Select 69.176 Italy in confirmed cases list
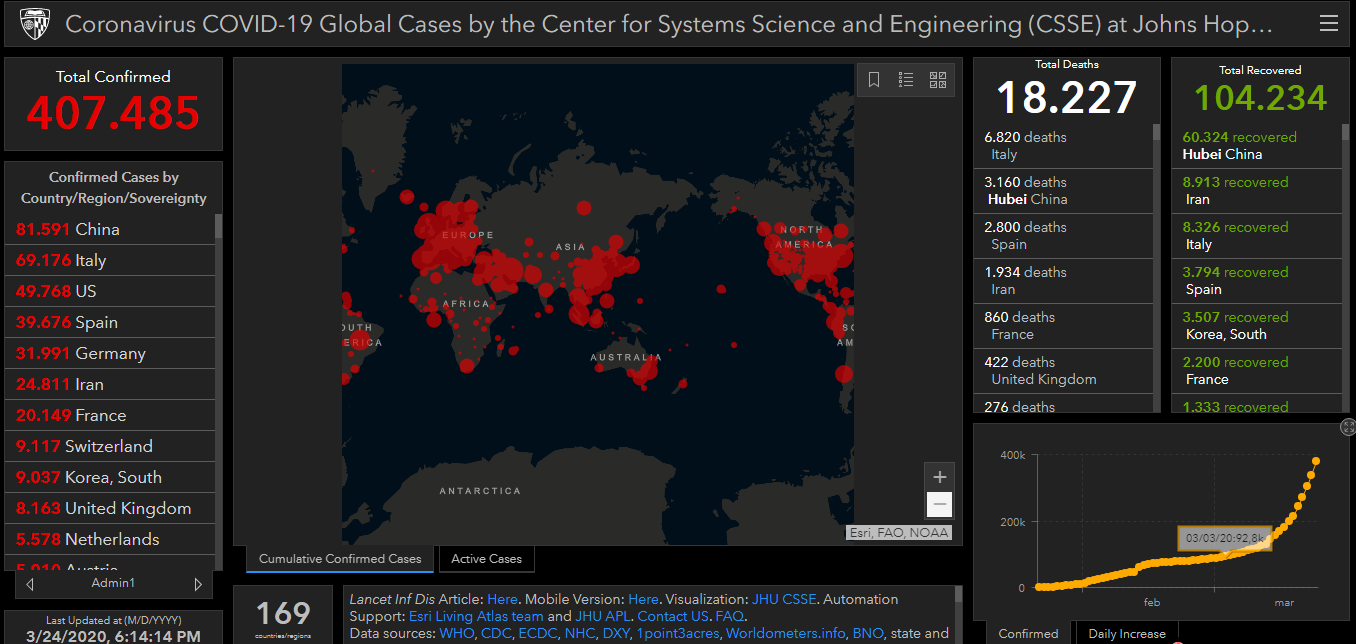This screenshot has width=1356, height=644. pos(110,260)
